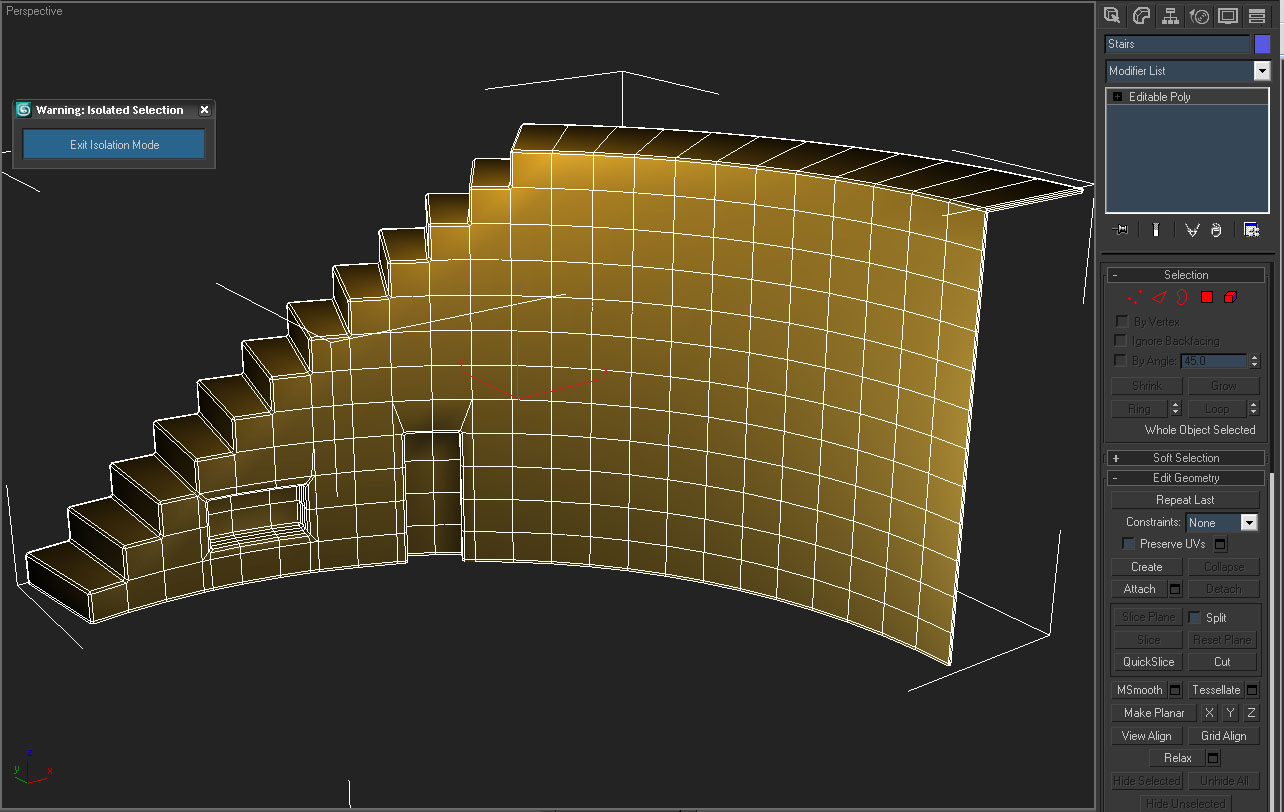
Task: Switch to the Create command panel tab
Action: point(1112,16)
